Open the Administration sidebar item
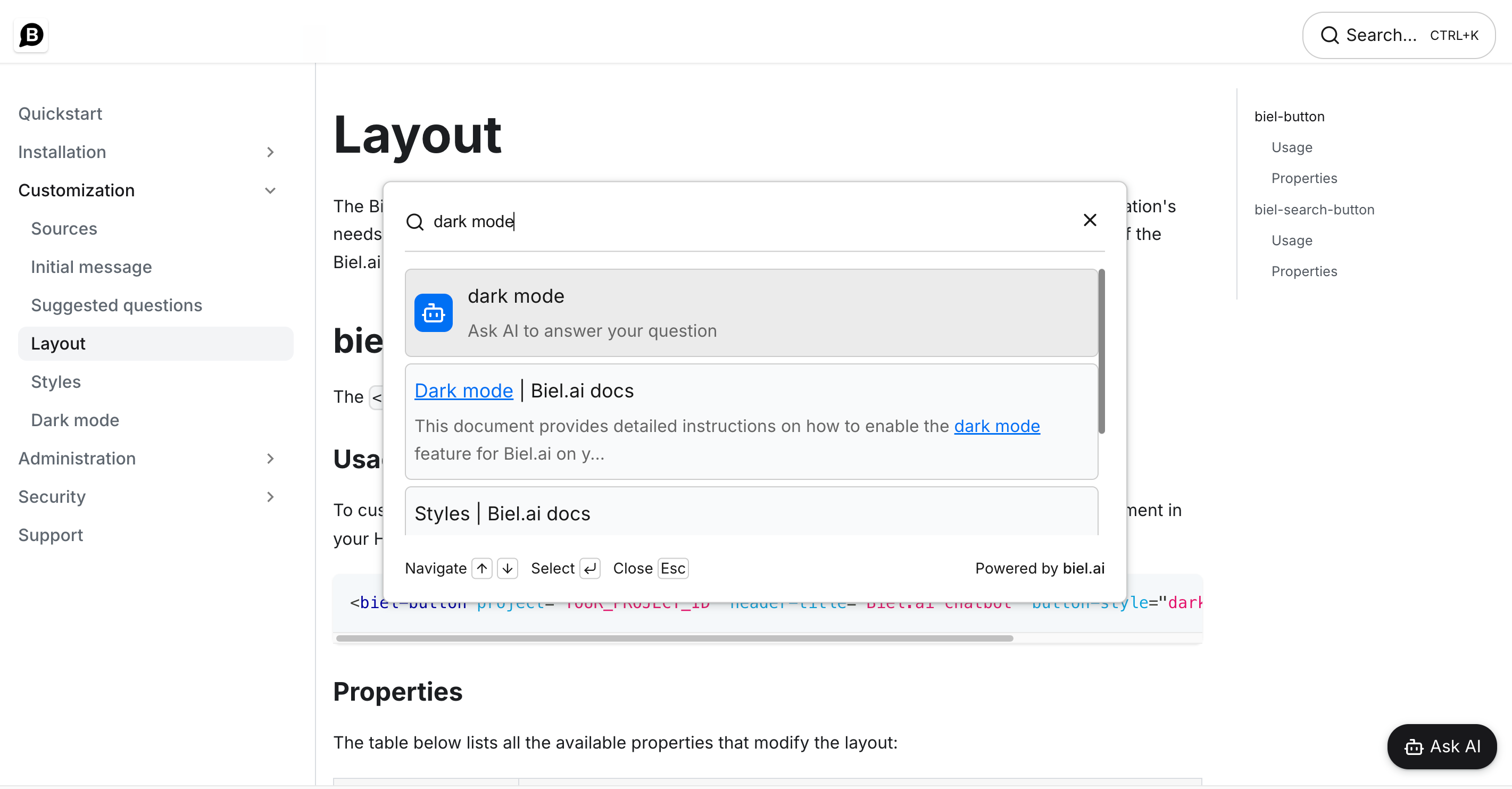1512x789 pixels. (77, 459)
